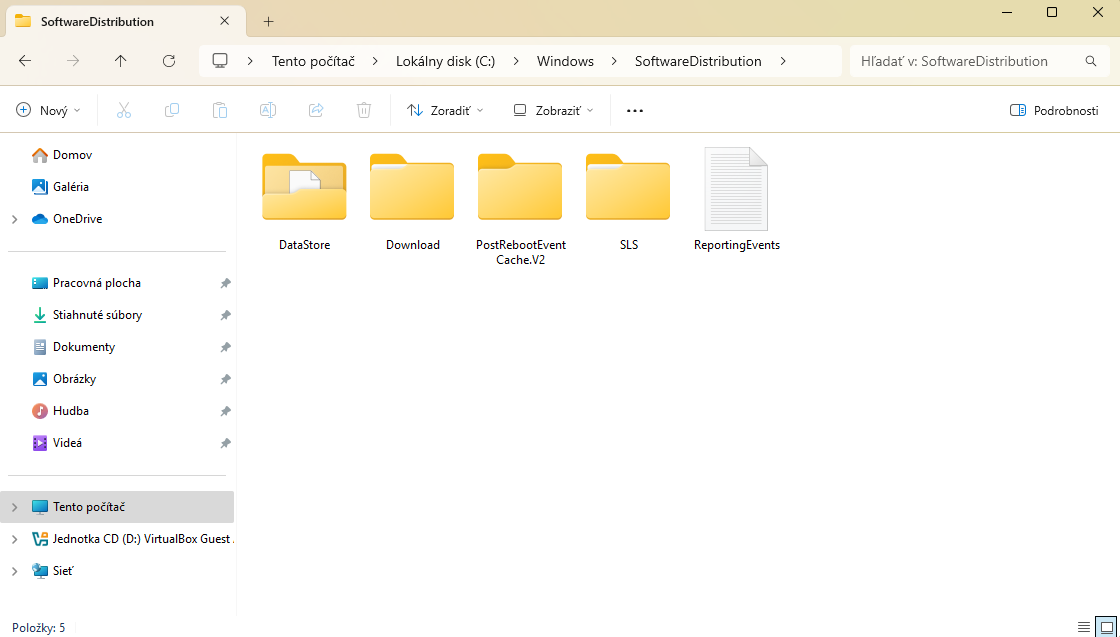
Task: Click the Cut scissors icon
Action: pyautogui.click(x=124, y=110)
